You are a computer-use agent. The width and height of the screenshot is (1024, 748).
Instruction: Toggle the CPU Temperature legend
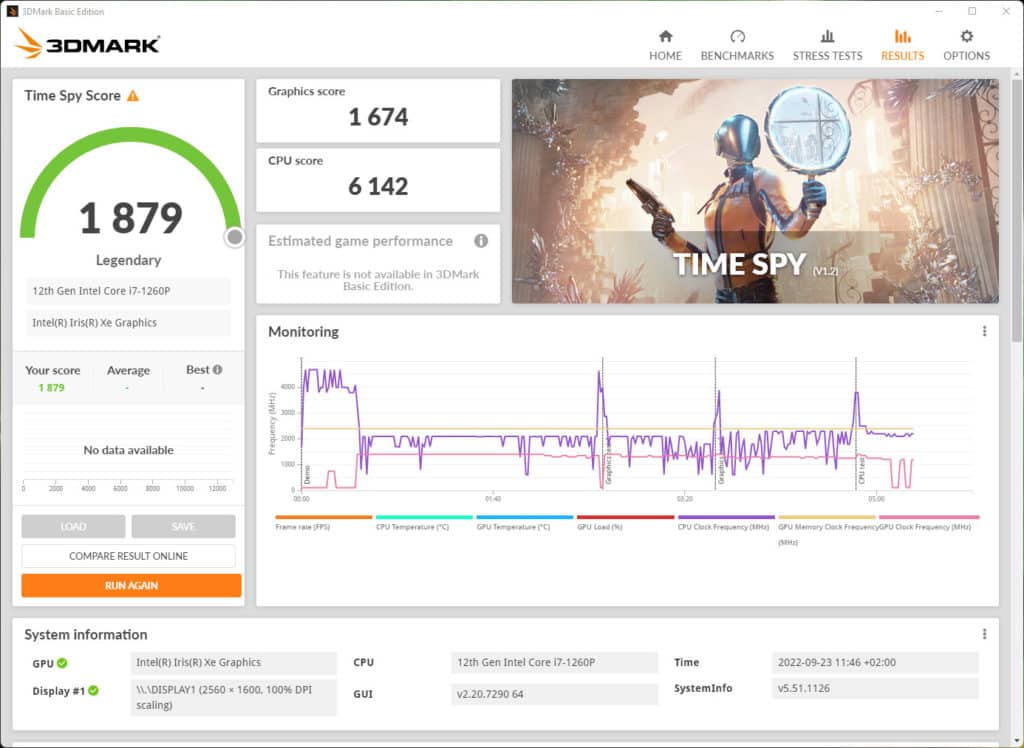[424, 523]
